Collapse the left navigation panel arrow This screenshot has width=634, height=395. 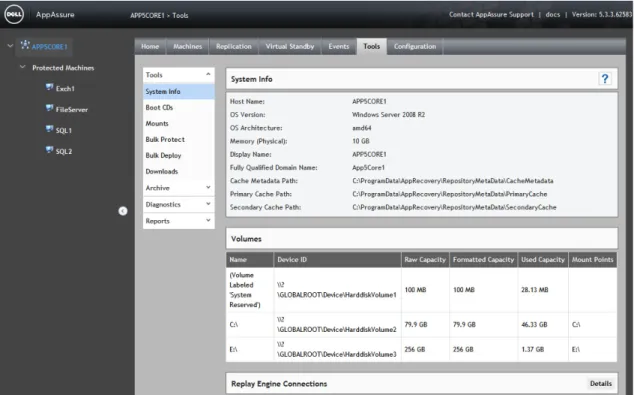pos(123,211)
